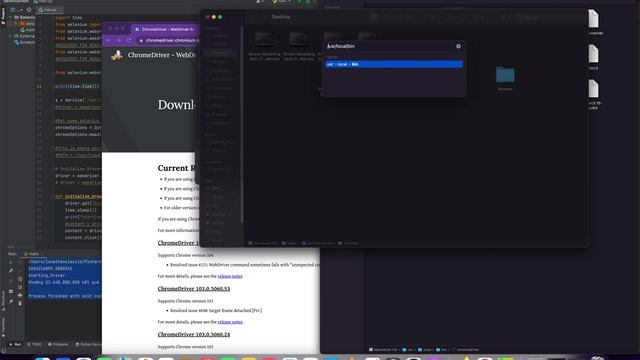
Task: Select the venv folder in project tree
Action: (x=28, y=24)
